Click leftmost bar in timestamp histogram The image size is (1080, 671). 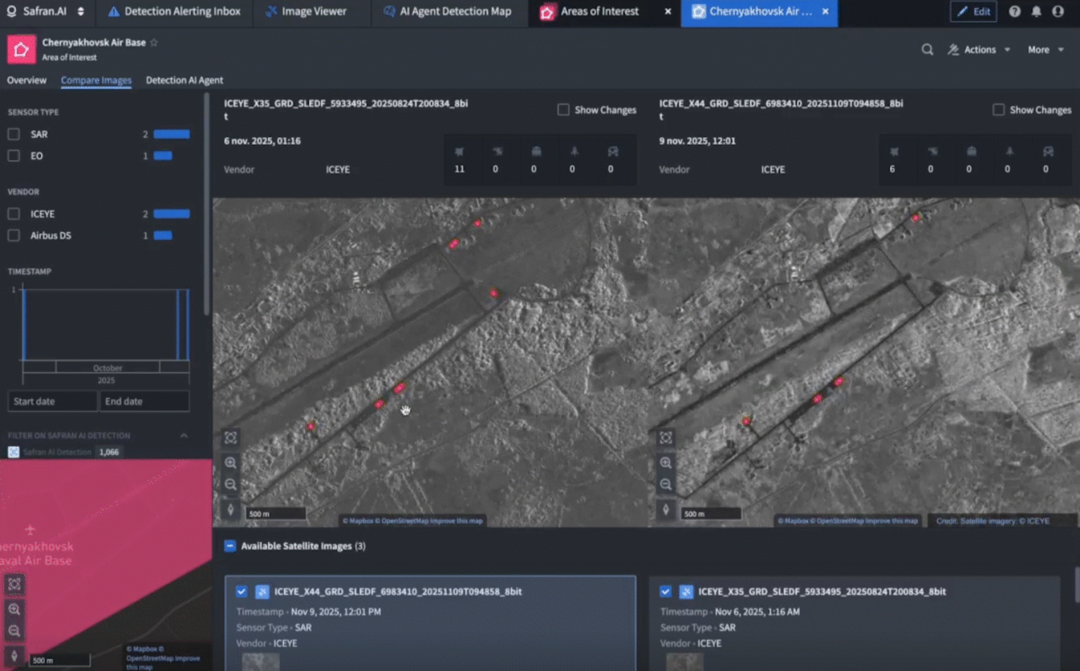(24, 324)
